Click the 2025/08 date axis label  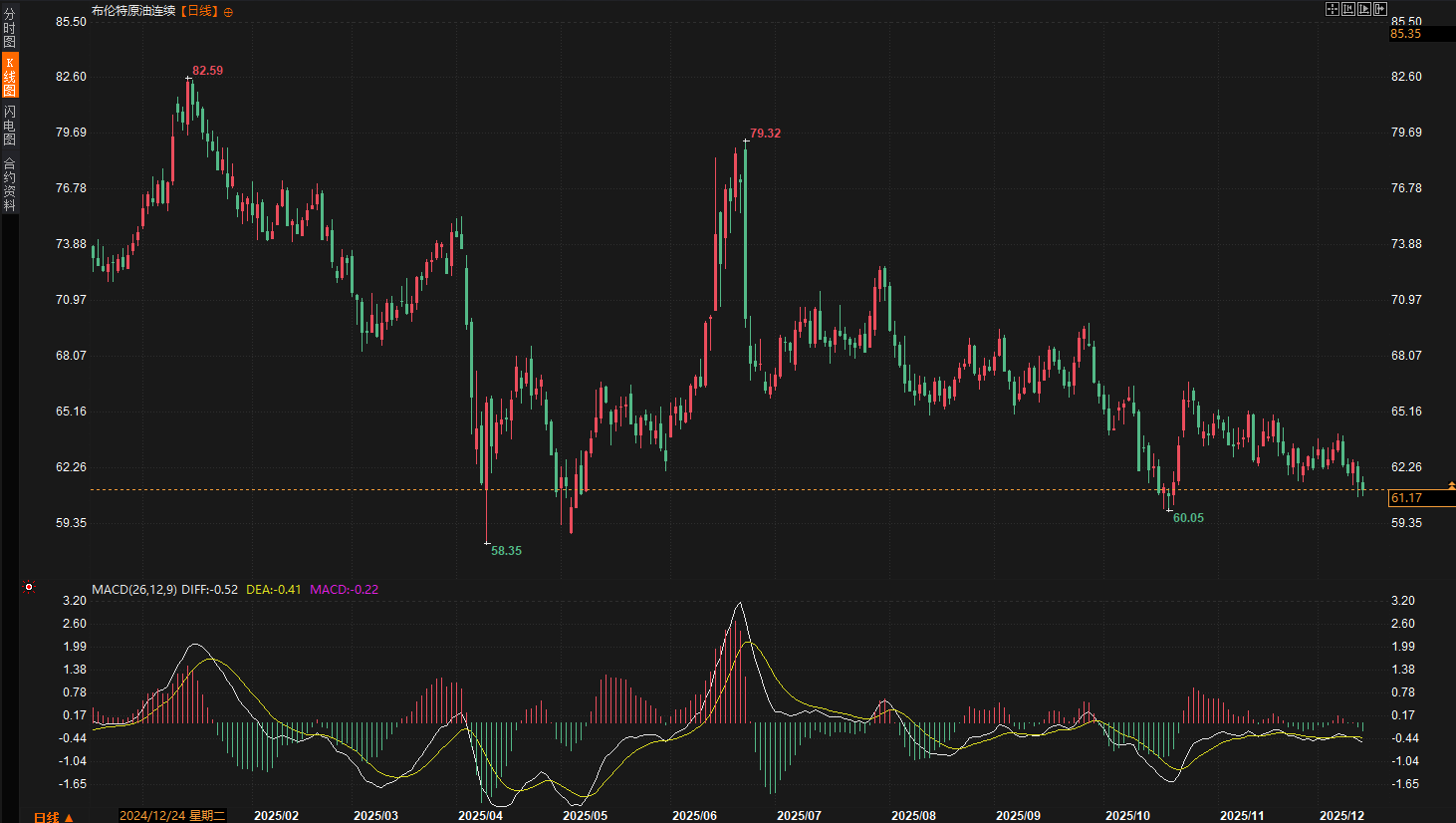coord(913,816)
